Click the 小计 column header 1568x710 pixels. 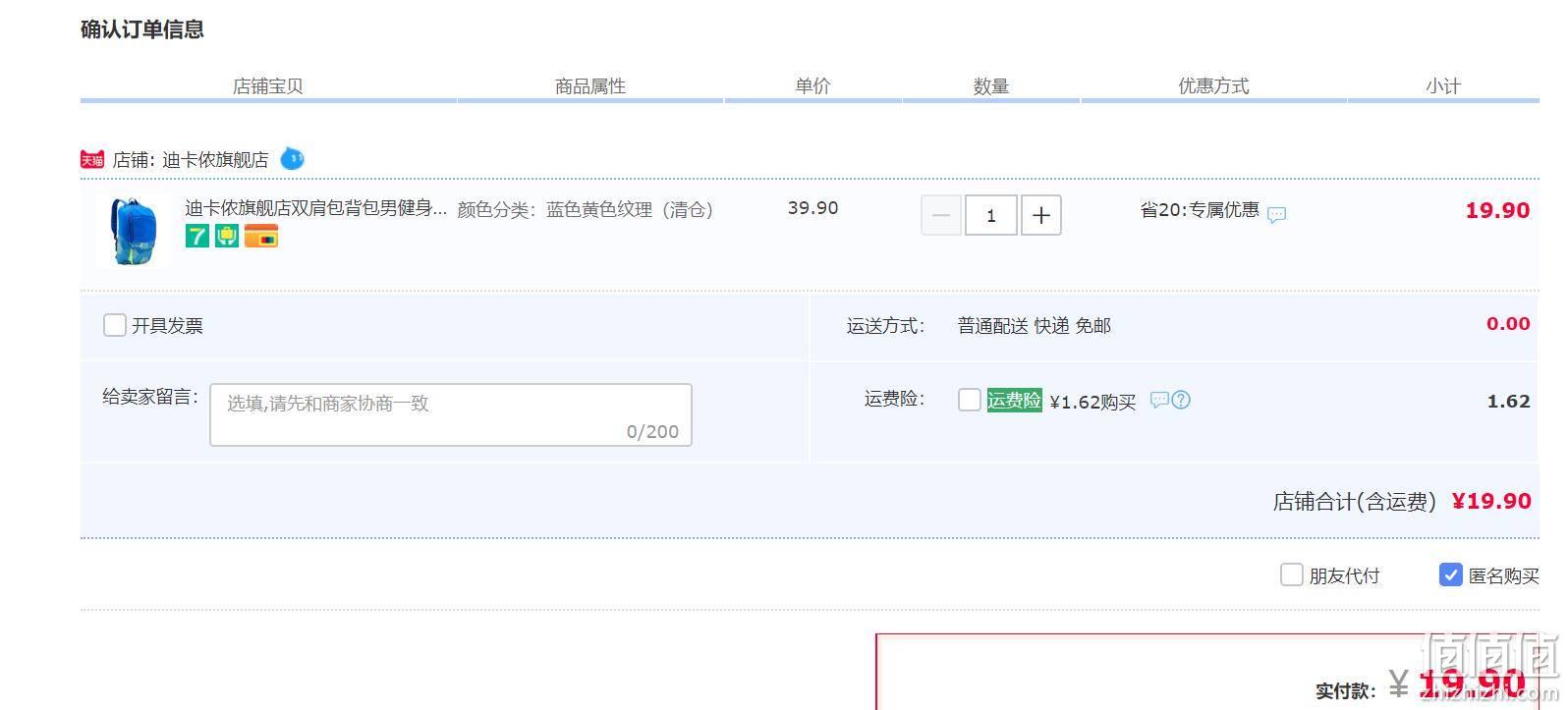pyautogui.click(x=1443, y=86)
